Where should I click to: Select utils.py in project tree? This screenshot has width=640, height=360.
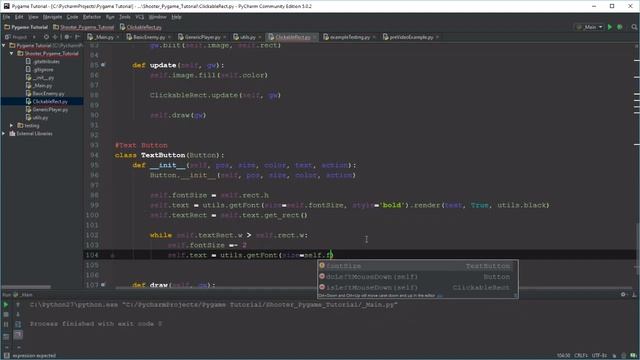tap(37, 118)
